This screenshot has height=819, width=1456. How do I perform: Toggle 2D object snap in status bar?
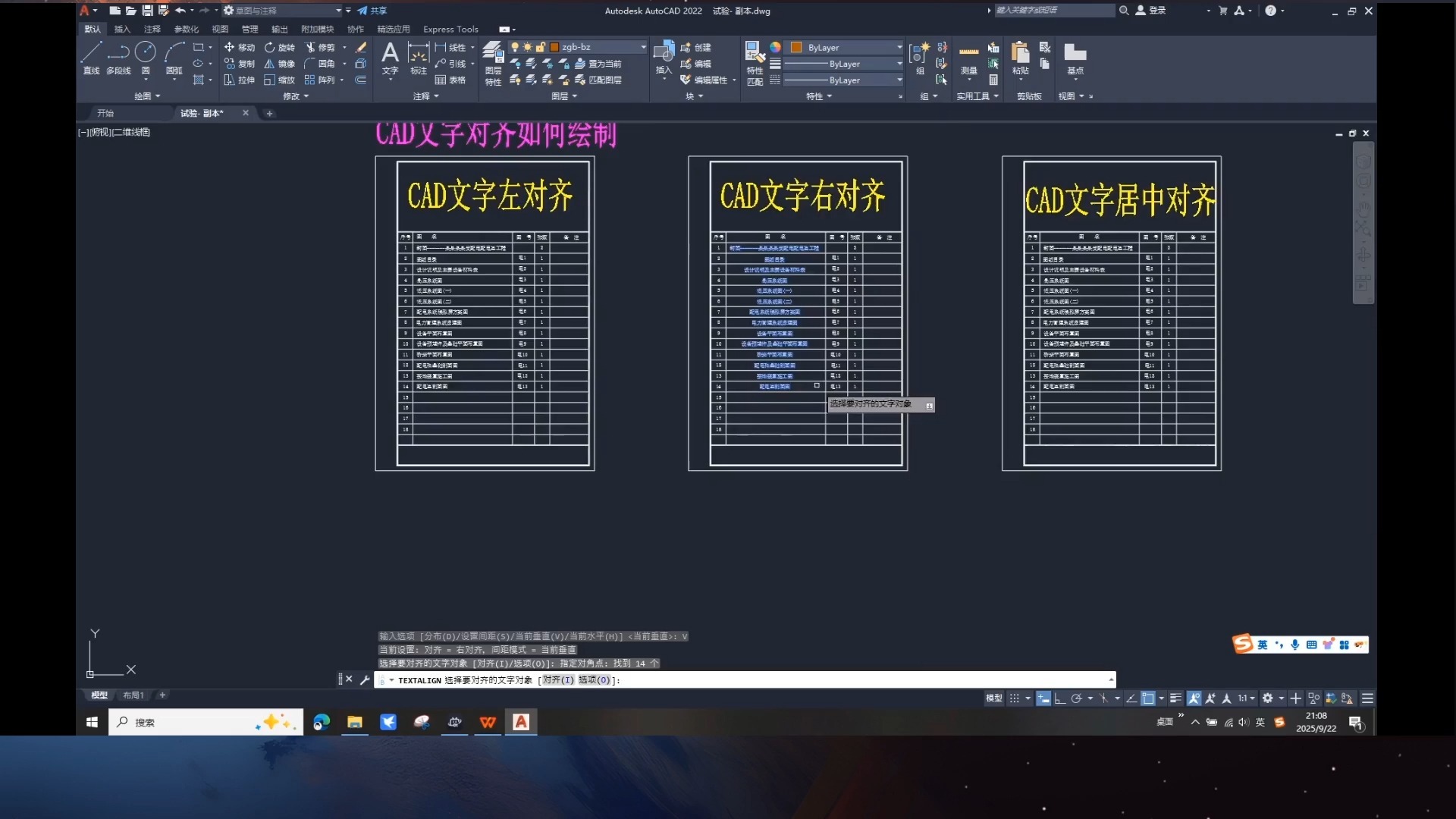[x=1148, y=698]
